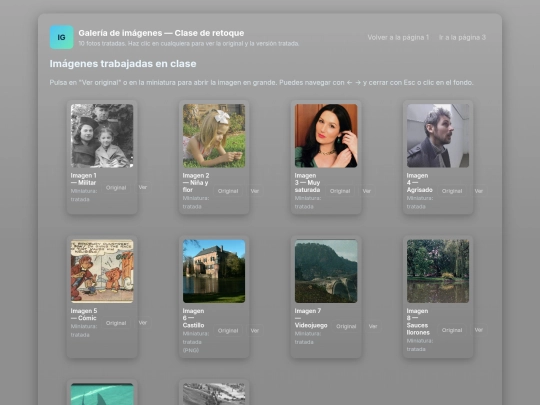Click heading Imágenes trabajadas en clase
The width and height of the screenshot is (540, 405).
(x=123, y=64)
